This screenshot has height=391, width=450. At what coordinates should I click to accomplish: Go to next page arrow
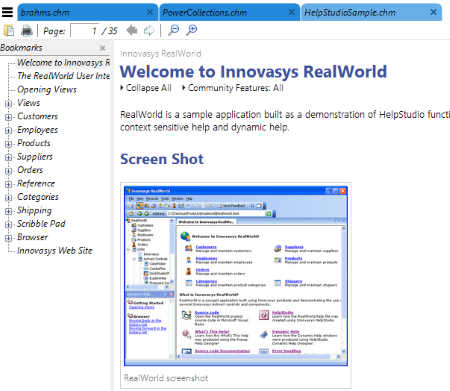tap(149, 30)
